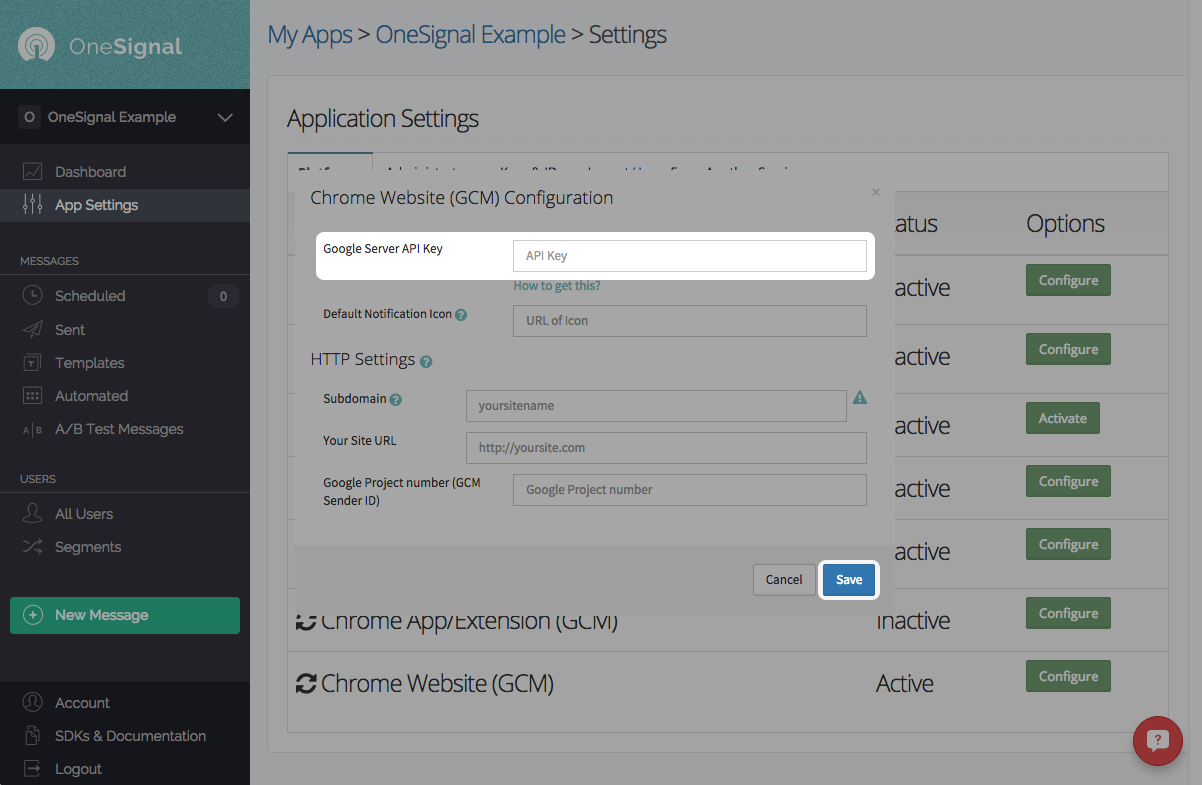
Task: Focus the Your Site URL input
Action: (665, 448)
